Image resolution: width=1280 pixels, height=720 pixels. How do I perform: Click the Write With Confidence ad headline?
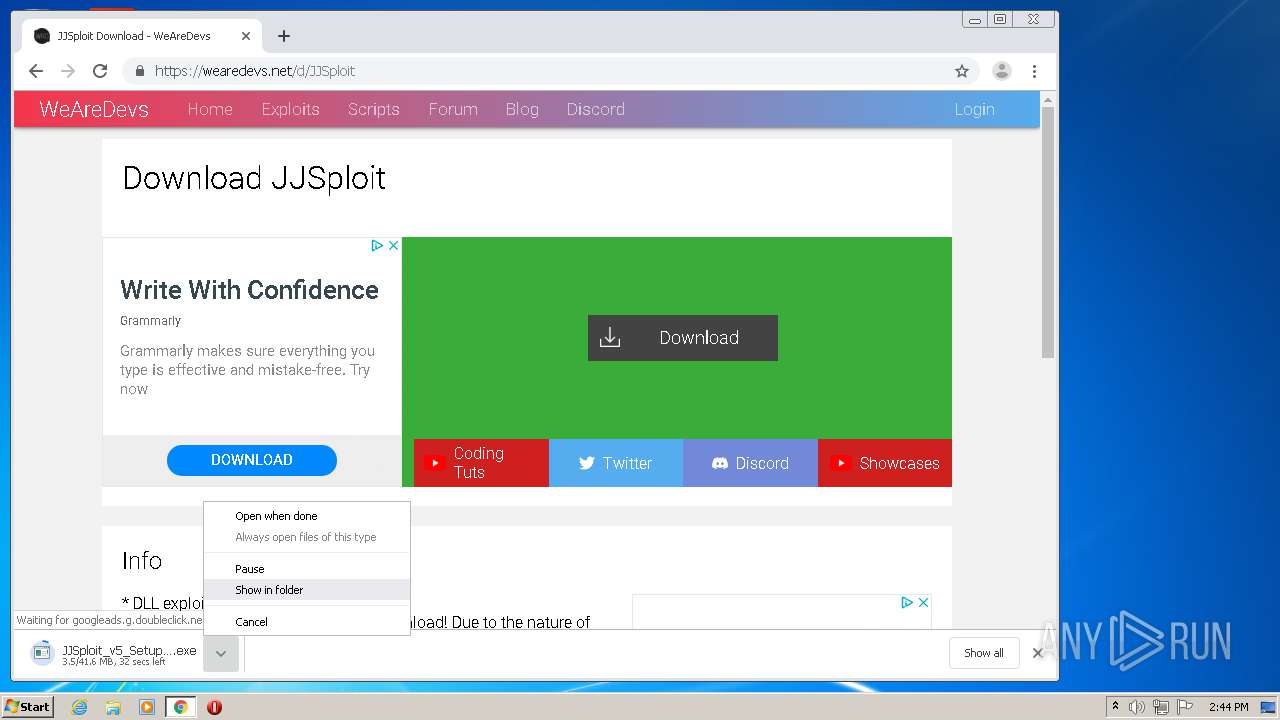tap(249, 290)
